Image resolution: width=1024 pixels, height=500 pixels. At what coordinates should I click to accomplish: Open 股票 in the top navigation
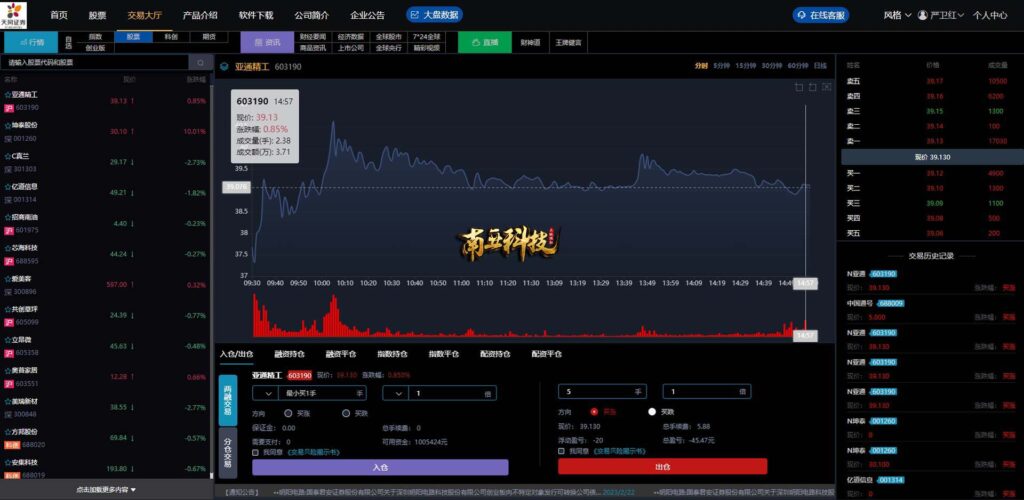click(x=97, y=15)
